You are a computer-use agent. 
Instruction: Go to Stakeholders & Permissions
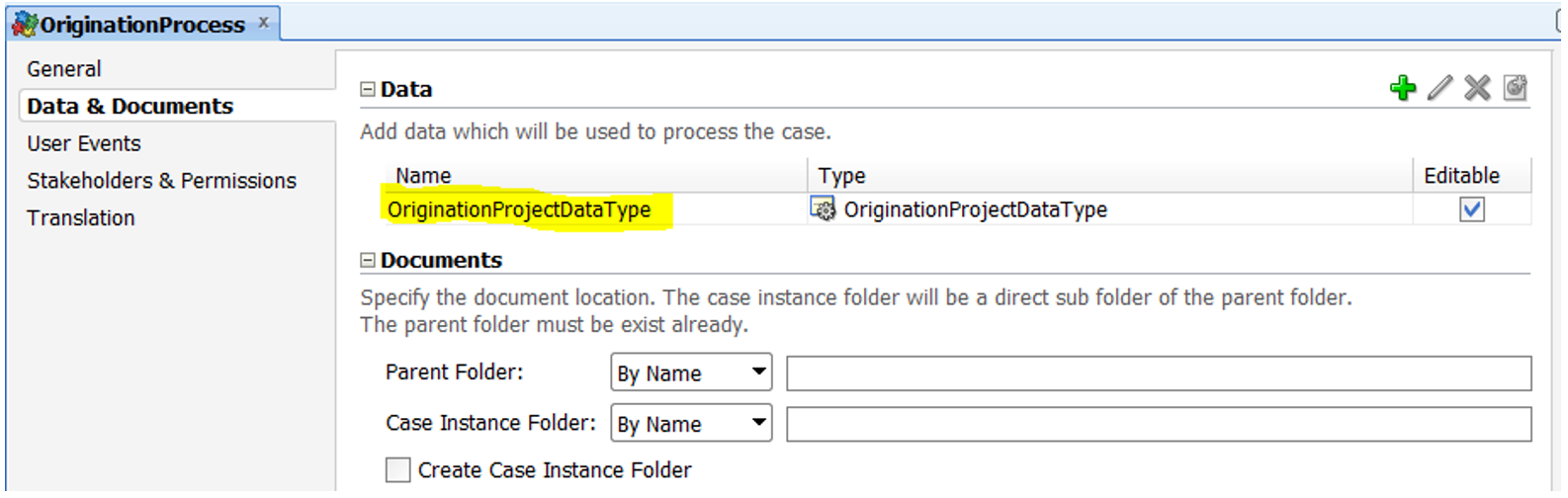click(161, 181)
